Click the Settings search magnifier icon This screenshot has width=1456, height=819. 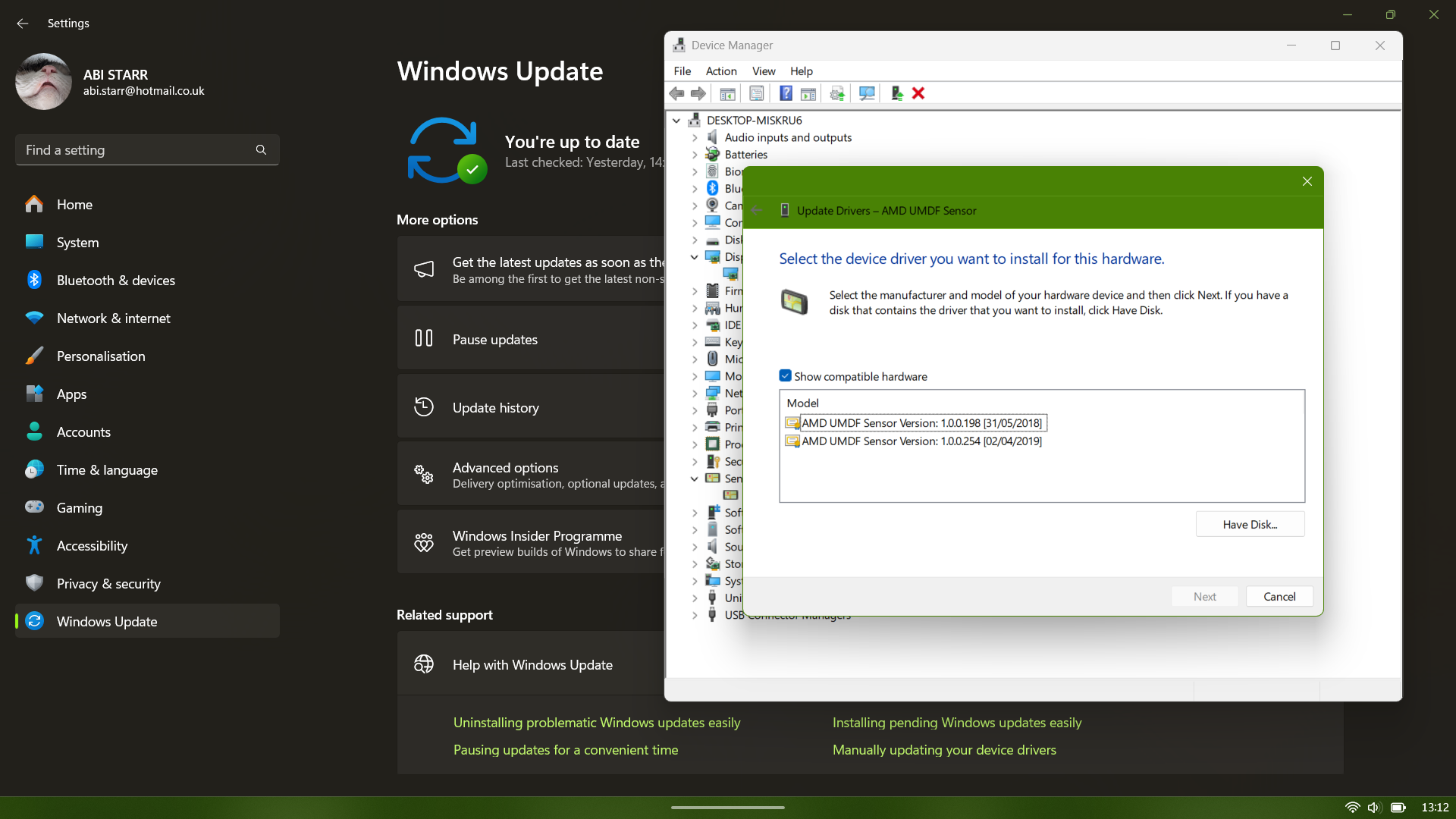pos(261,150)
